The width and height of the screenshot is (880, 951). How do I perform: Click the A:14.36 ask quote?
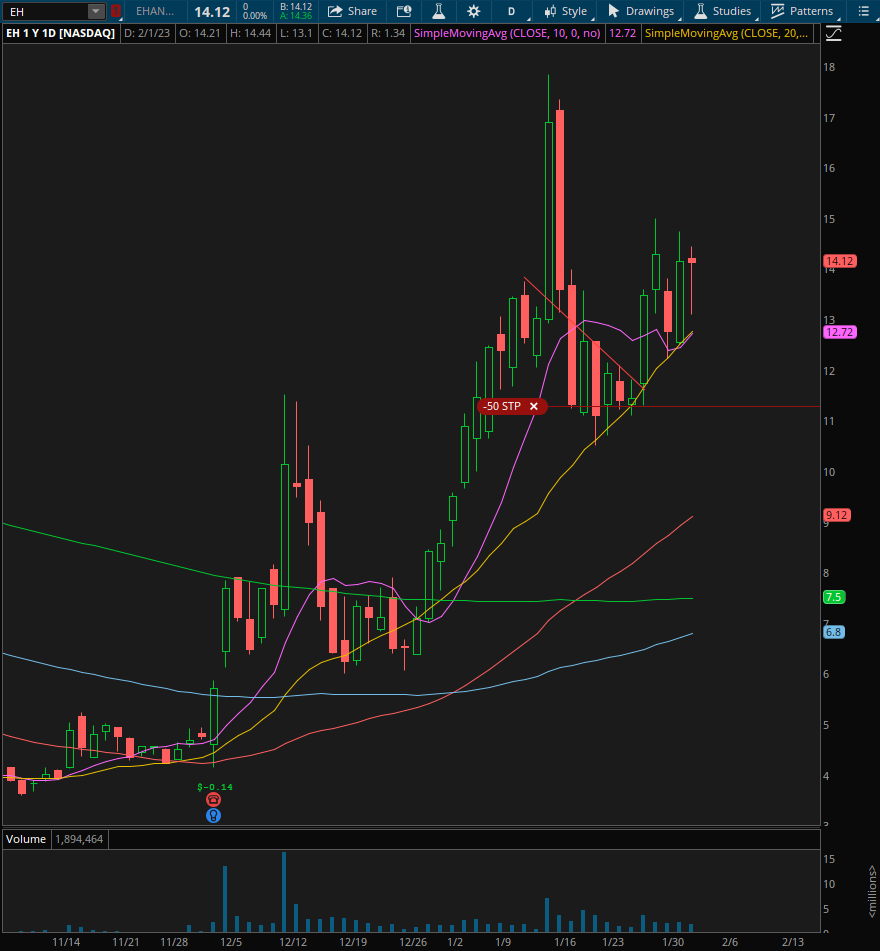296,16
